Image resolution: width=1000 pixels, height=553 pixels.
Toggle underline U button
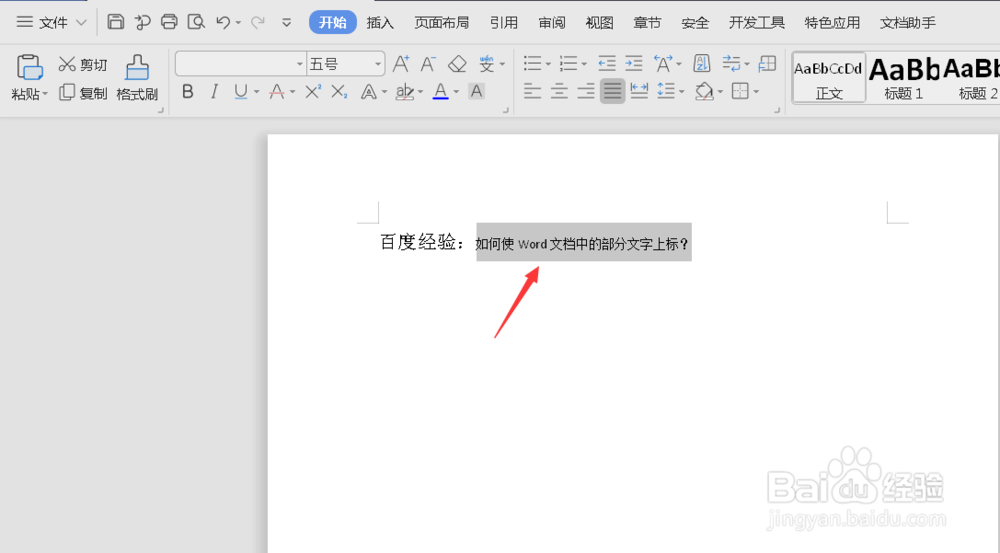click(x=240, y=92)
